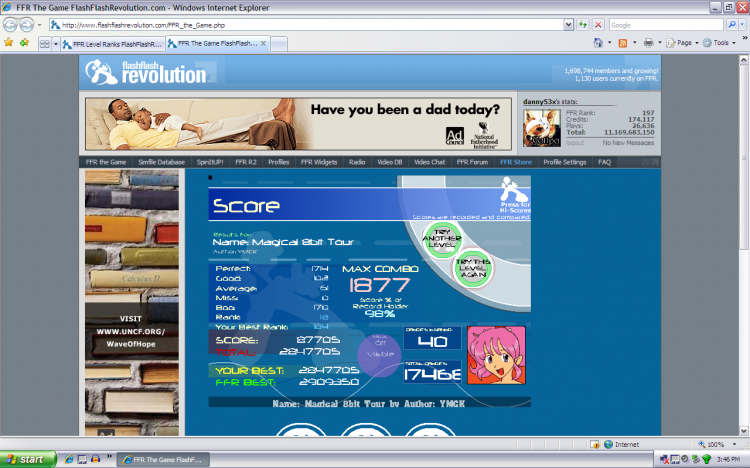Click Try Another Level circle button
The width and height of the screenshot is (750, 468).
[x=442, y=238]
